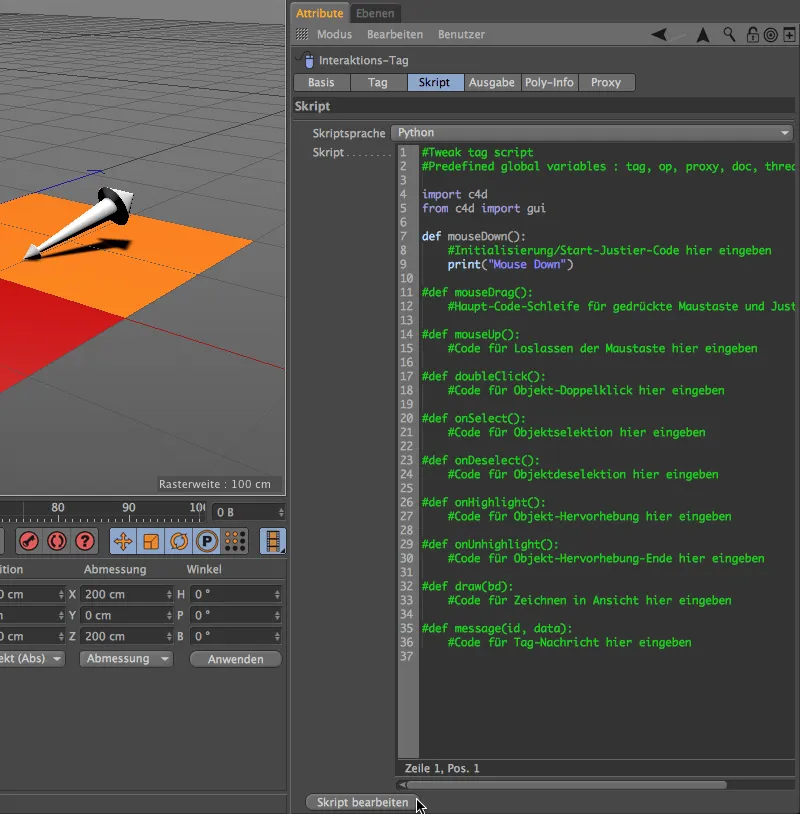
Task: Click the P Winkel 0° field
Action: tap(236, 615)
